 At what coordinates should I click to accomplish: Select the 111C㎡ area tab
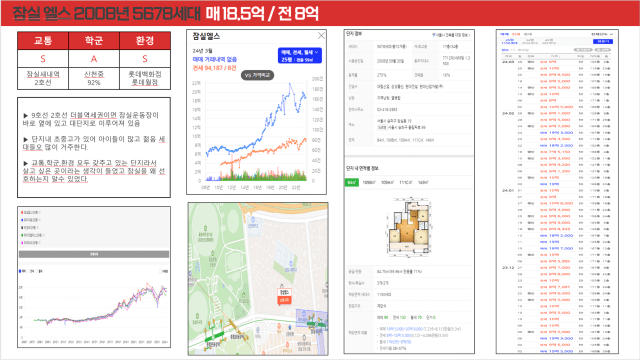pyautogui.click(x=406, y=182)
